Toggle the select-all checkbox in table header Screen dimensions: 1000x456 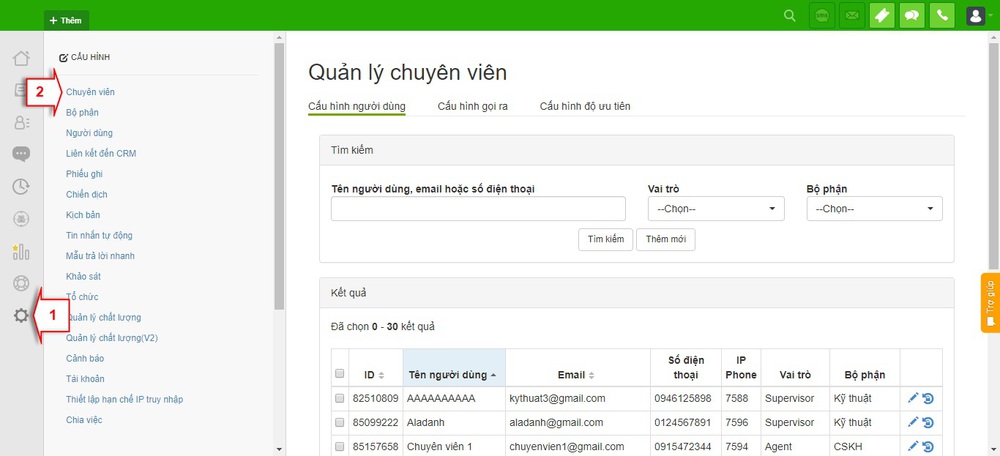[x=340, y=374]
